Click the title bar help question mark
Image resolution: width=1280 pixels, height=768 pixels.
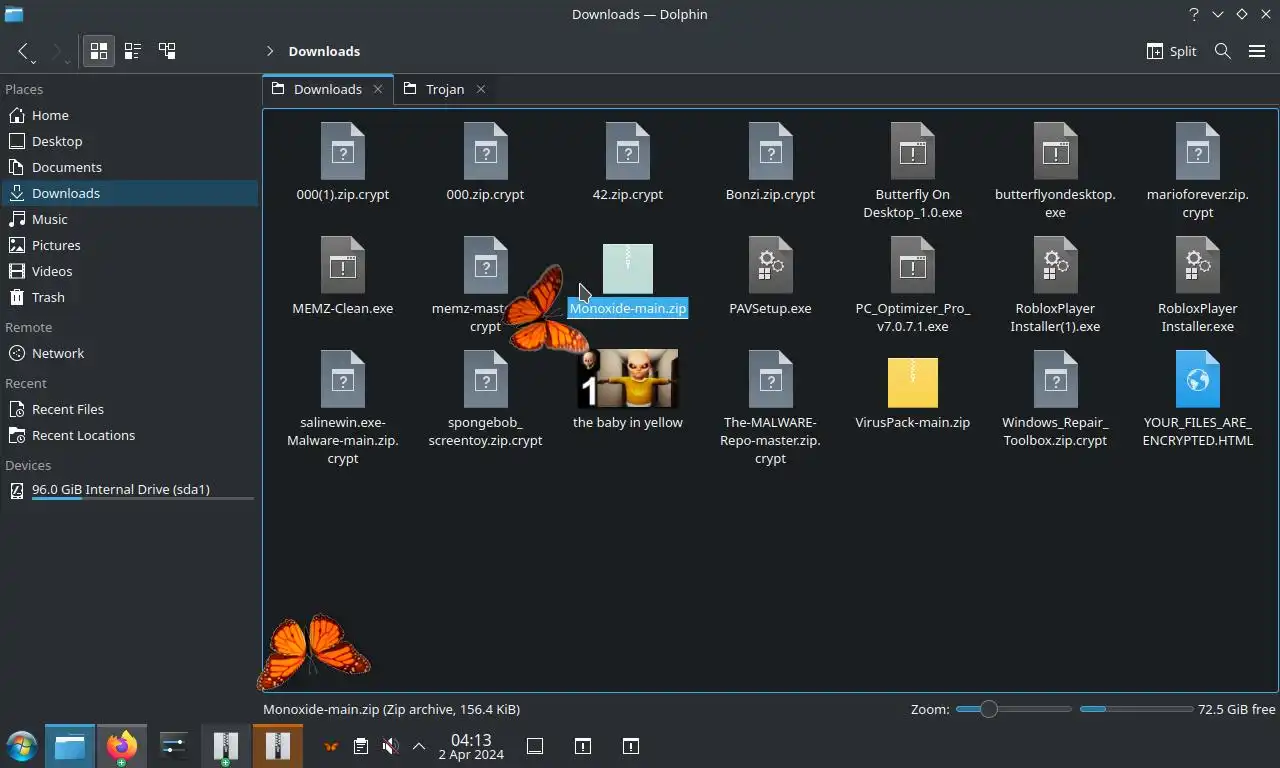click(x=1194, y=14)
